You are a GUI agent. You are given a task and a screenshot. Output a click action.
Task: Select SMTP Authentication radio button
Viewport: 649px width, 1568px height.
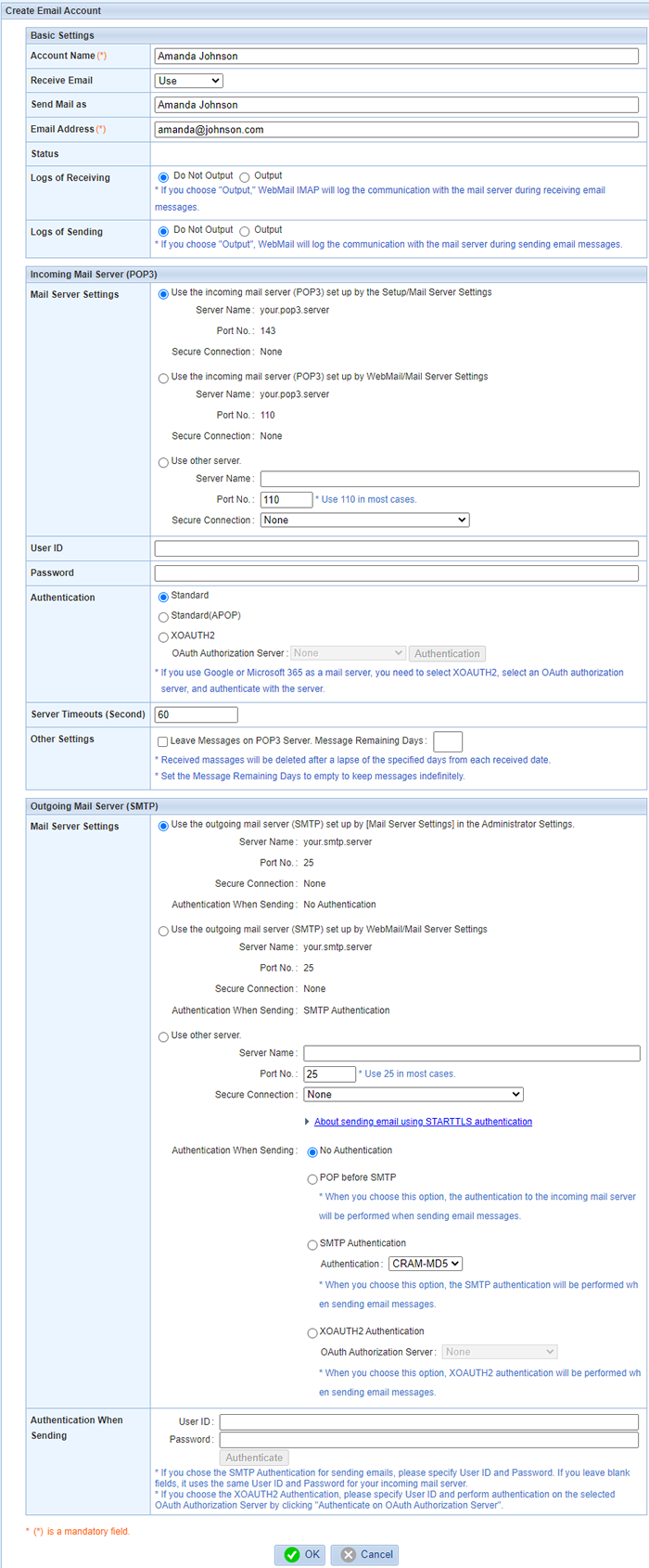(312, 1245)
